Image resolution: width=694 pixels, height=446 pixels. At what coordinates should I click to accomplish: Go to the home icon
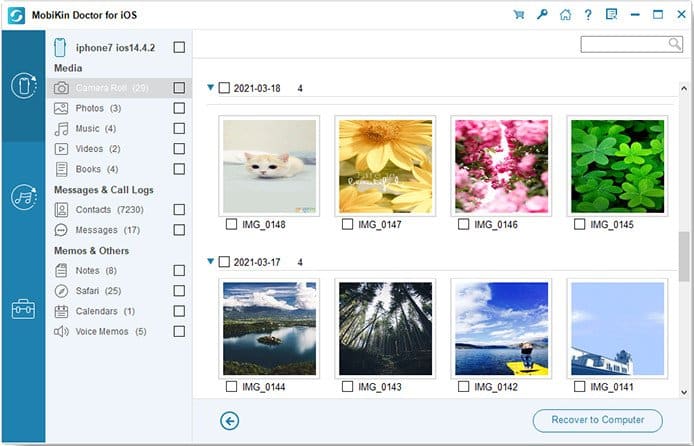click(x=565, y=15)
